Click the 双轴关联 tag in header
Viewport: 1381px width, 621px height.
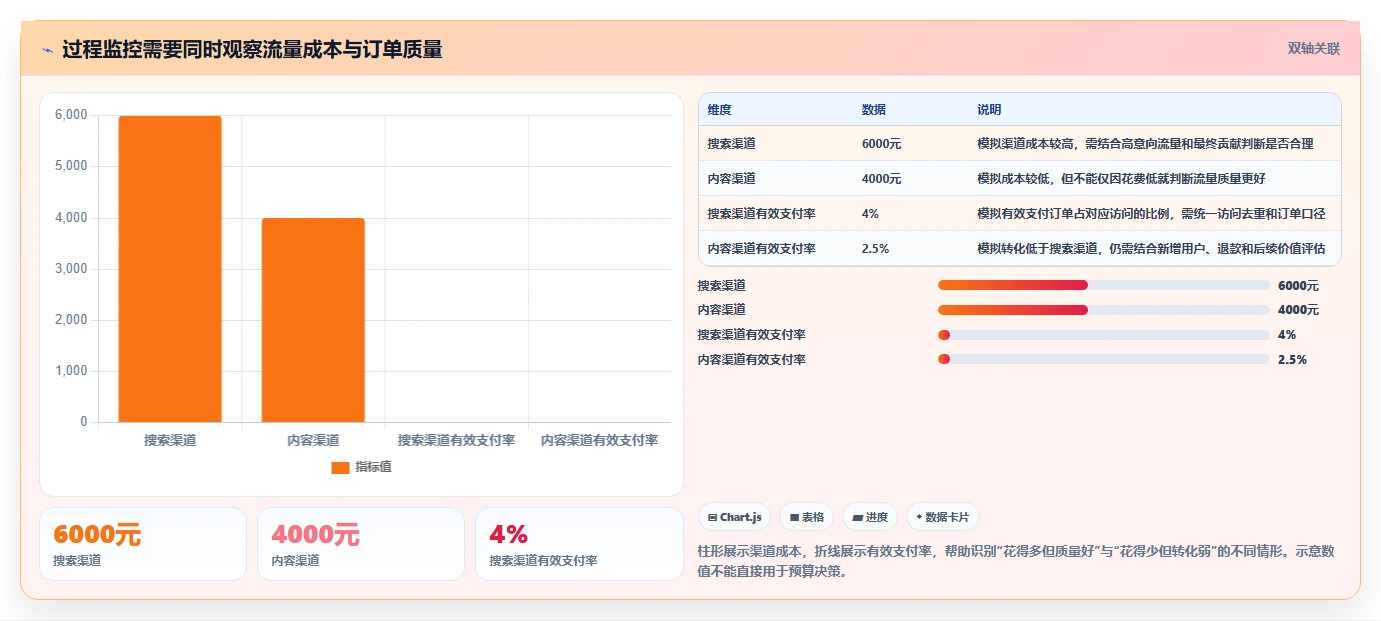(1313, 48)
